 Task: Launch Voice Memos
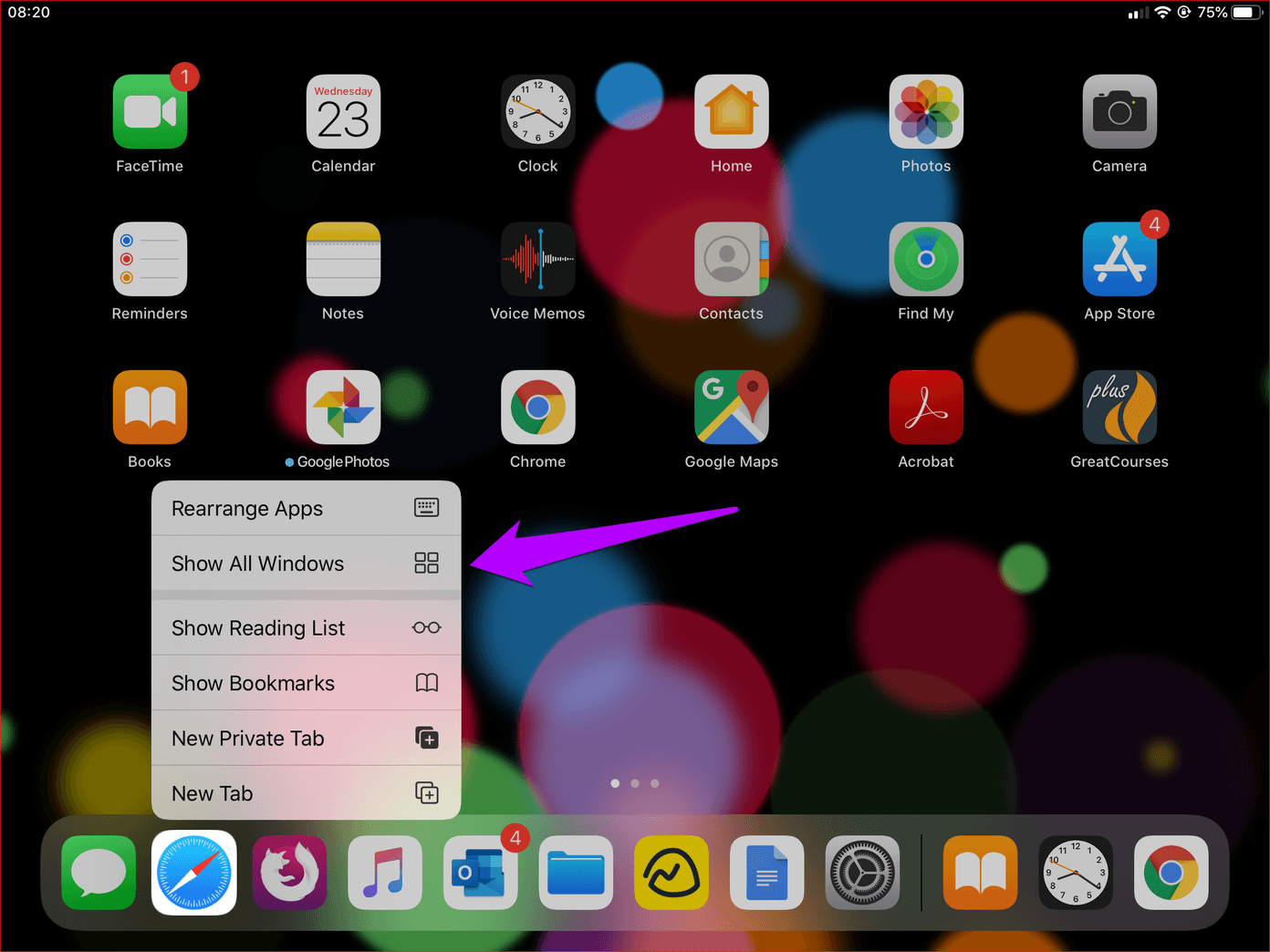click(537, 259)
